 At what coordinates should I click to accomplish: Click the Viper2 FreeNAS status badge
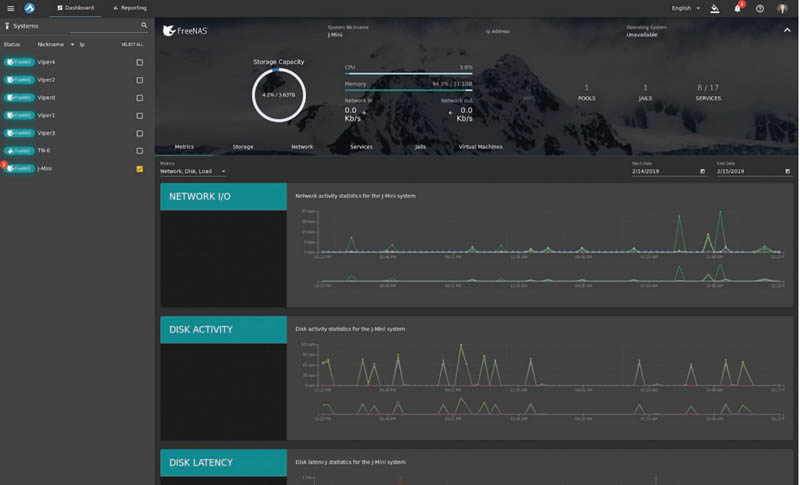[x=19, y=80]
